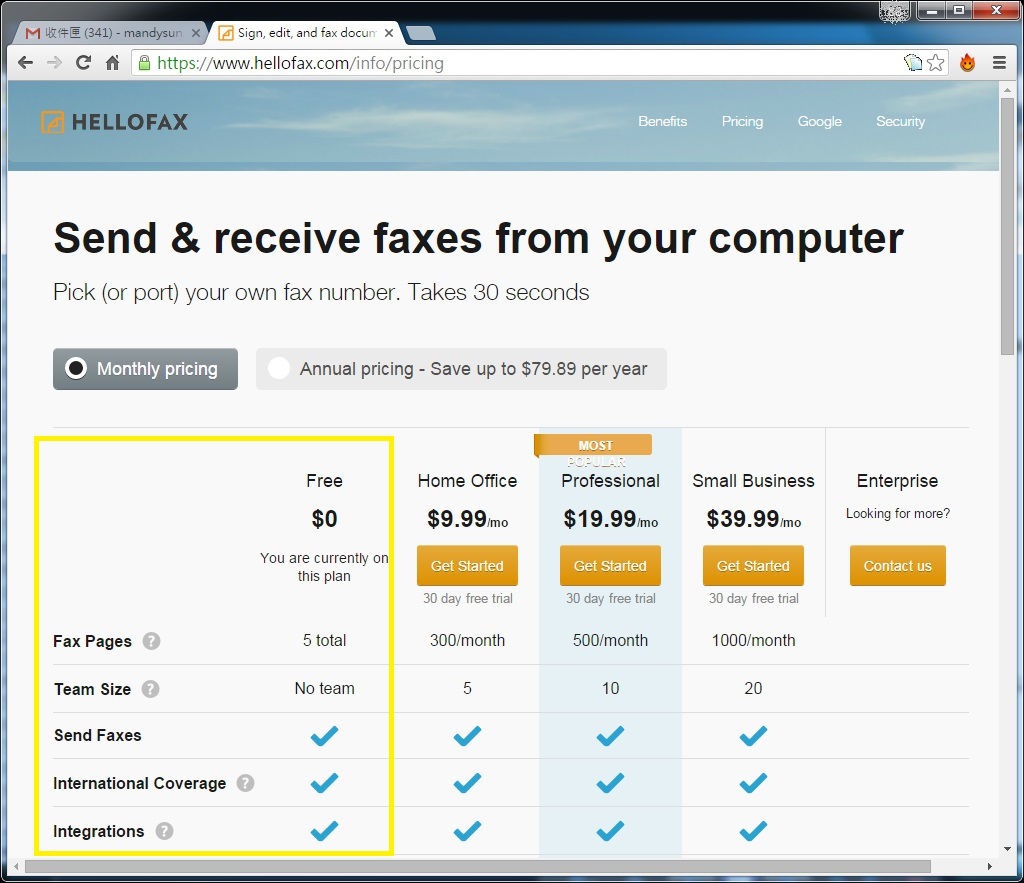Click the '500/month' fax pages value
Image resolution: width=1024 pixels, height=883 pixels.
click(610, 640)
